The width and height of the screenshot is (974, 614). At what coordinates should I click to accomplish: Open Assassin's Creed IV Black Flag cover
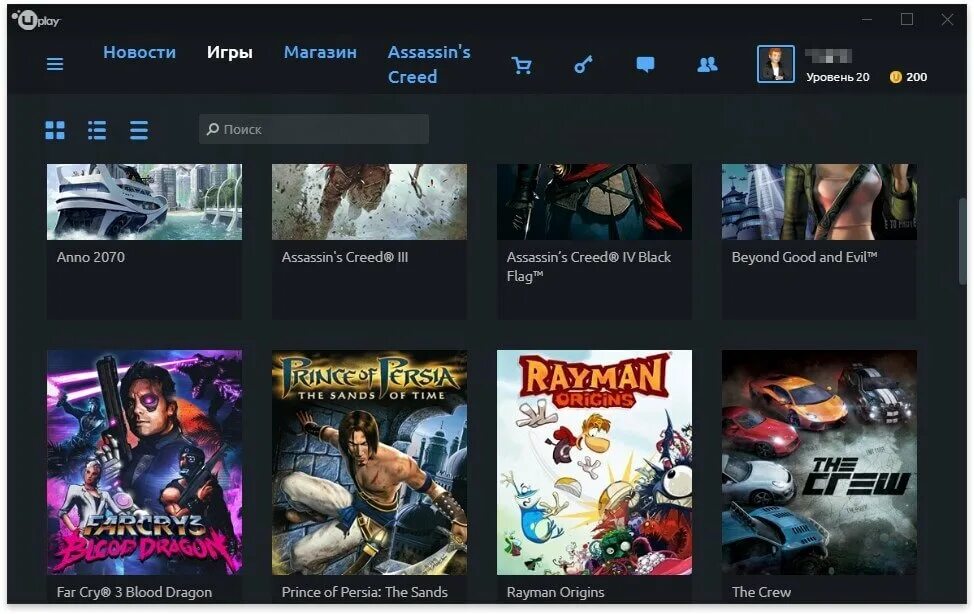[594, 201]
